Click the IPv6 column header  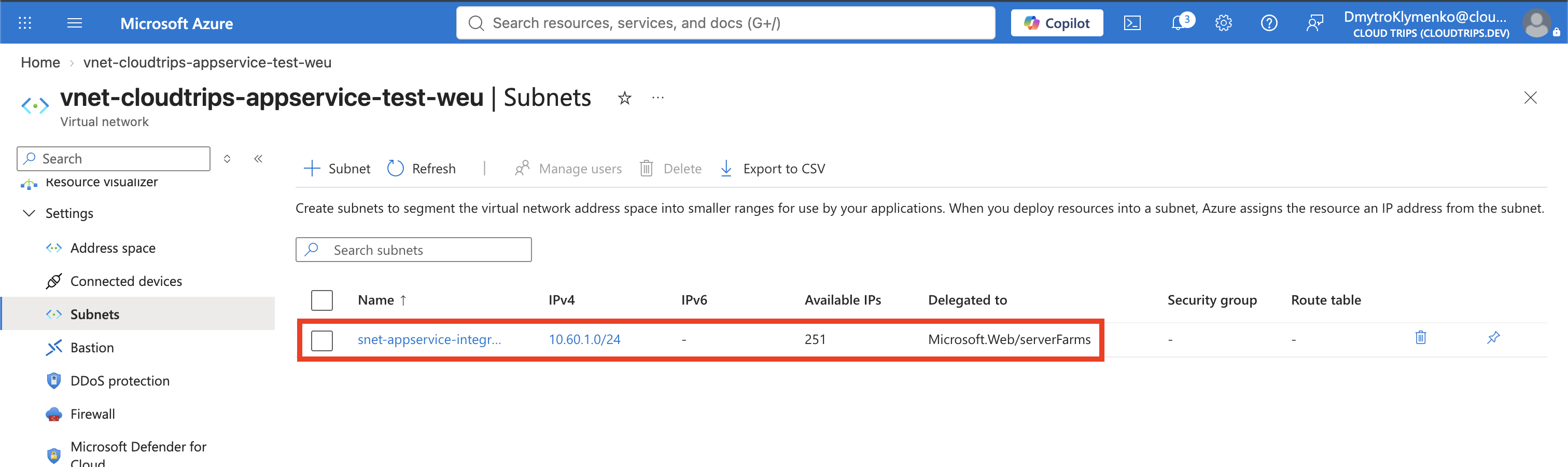(694, 300)
